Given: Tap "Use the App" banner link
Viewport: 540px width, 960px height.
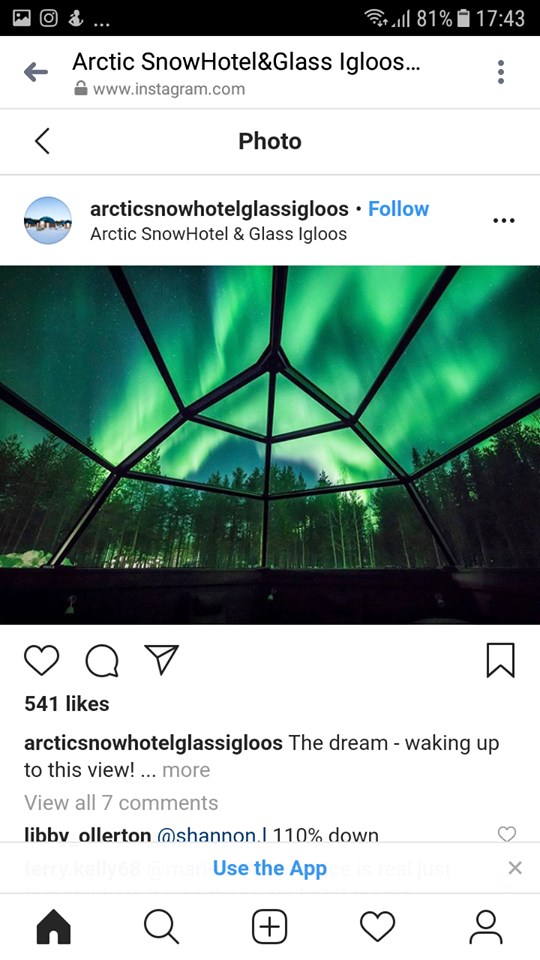Looking at the screenshot, I should (270, 868).
